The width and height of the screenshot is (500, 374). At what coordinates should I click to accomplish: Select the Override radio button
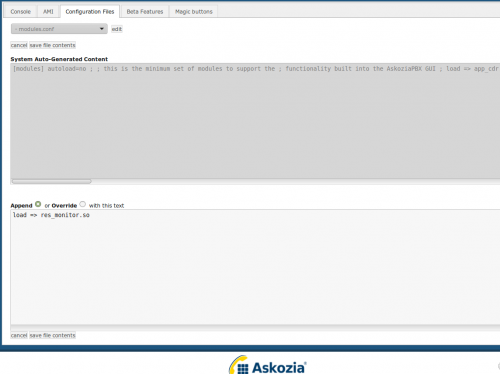click(x=83, y=204)
